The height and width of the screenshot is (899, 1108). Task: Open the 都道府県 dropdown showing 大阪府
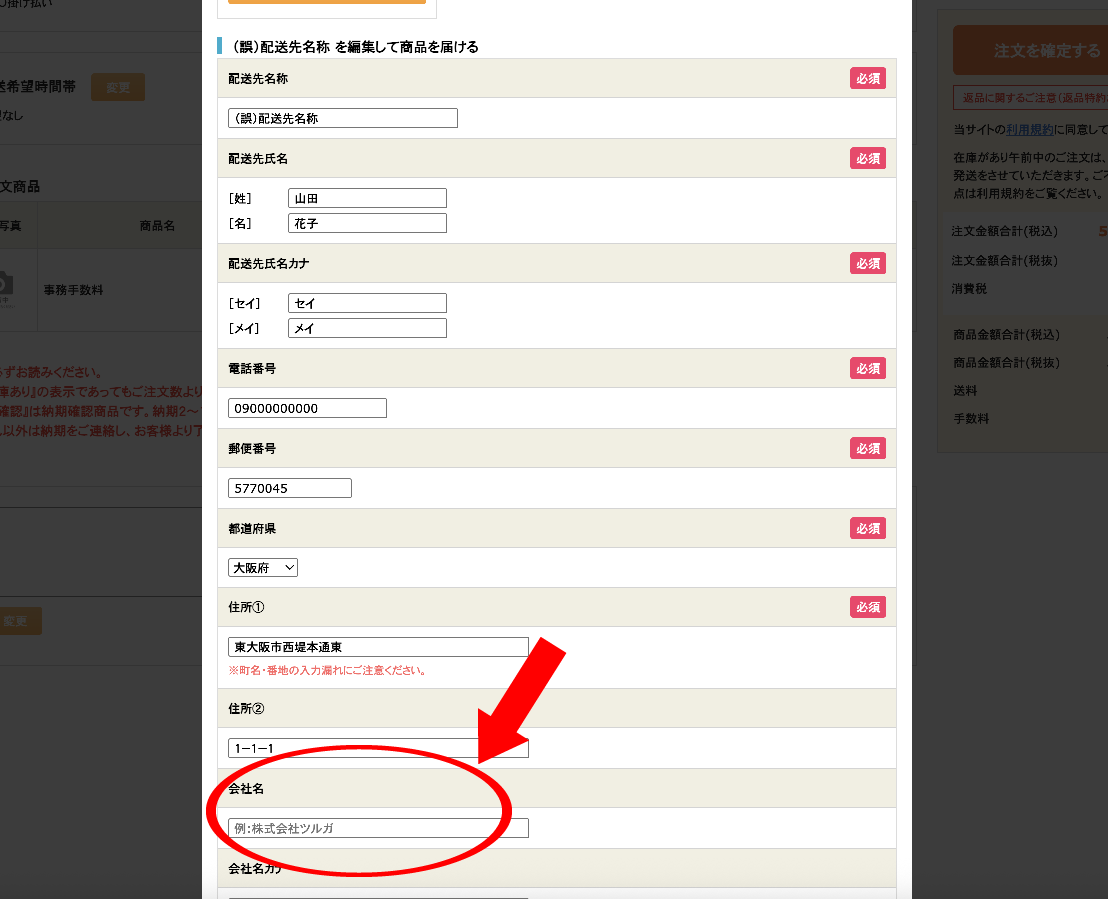tap(263, 568)
